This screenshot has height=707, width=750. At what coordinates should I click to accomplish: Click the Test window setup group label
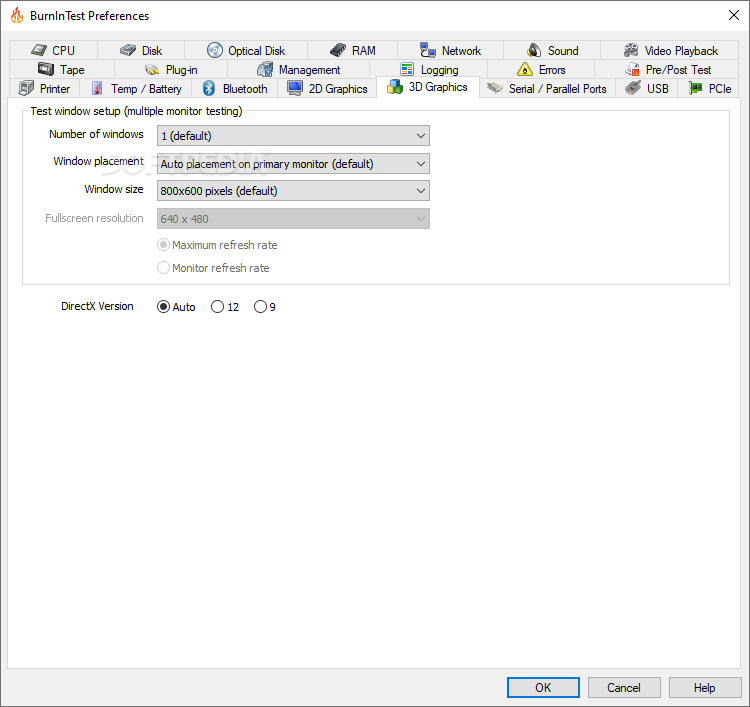pos(136,111)
